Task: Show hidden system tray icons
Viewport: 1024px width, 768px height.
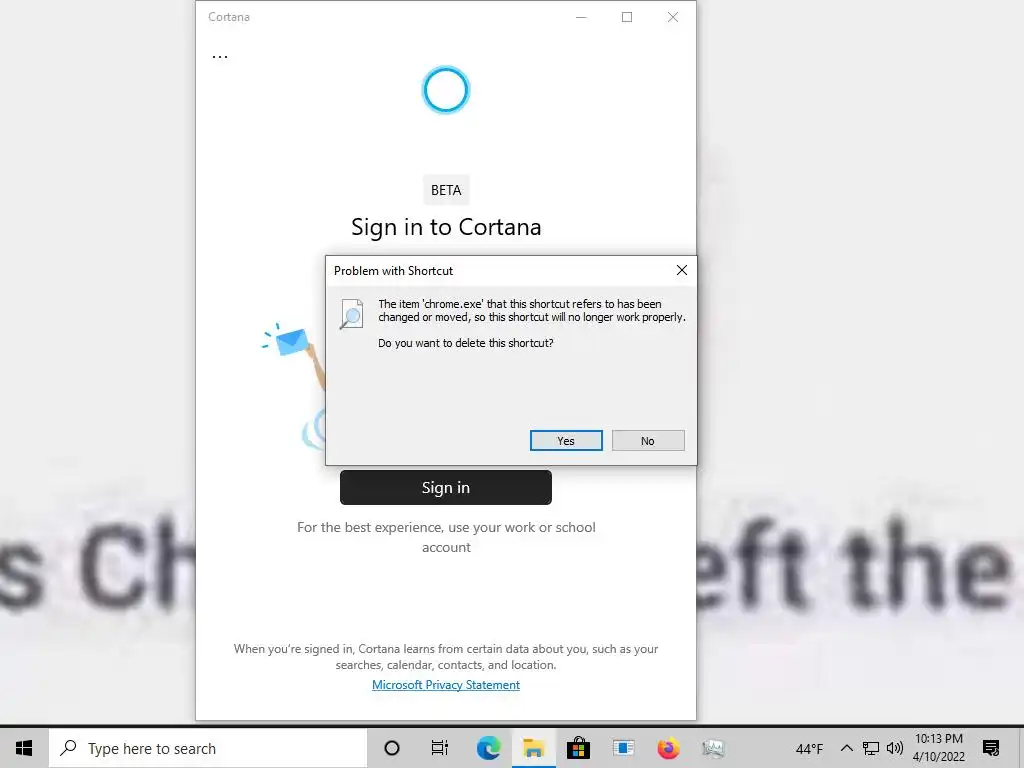Action: (x=846, y=748)
